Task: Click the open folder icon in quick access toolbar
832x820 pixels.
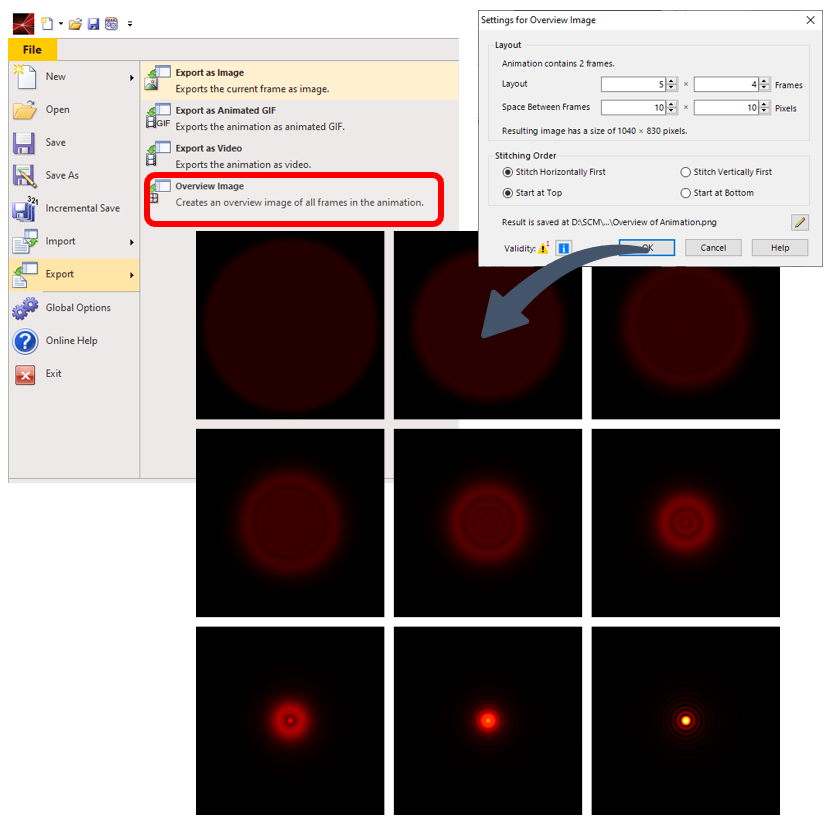Action: click(75, 23)
